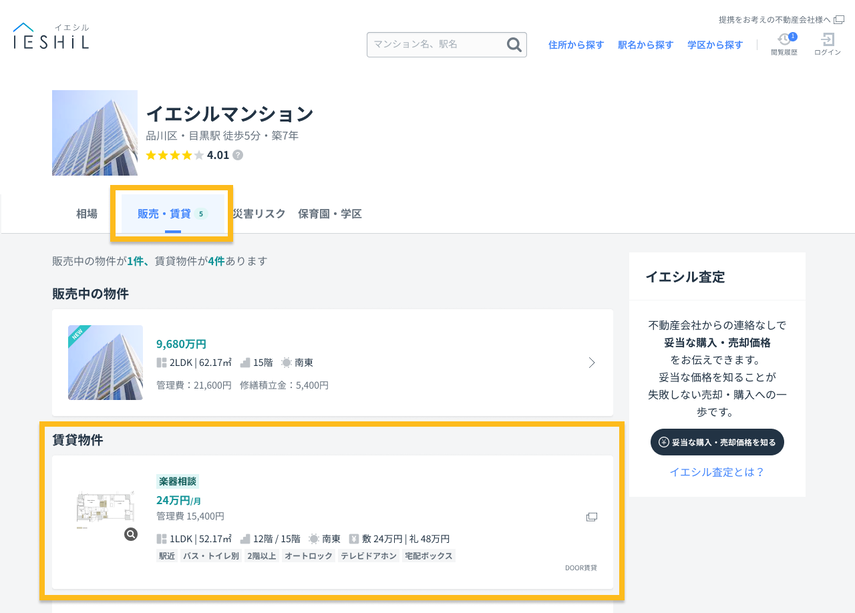Click the イエシルマンション building photo
This screenshot has height=613, width=855.
coord(95,133)
